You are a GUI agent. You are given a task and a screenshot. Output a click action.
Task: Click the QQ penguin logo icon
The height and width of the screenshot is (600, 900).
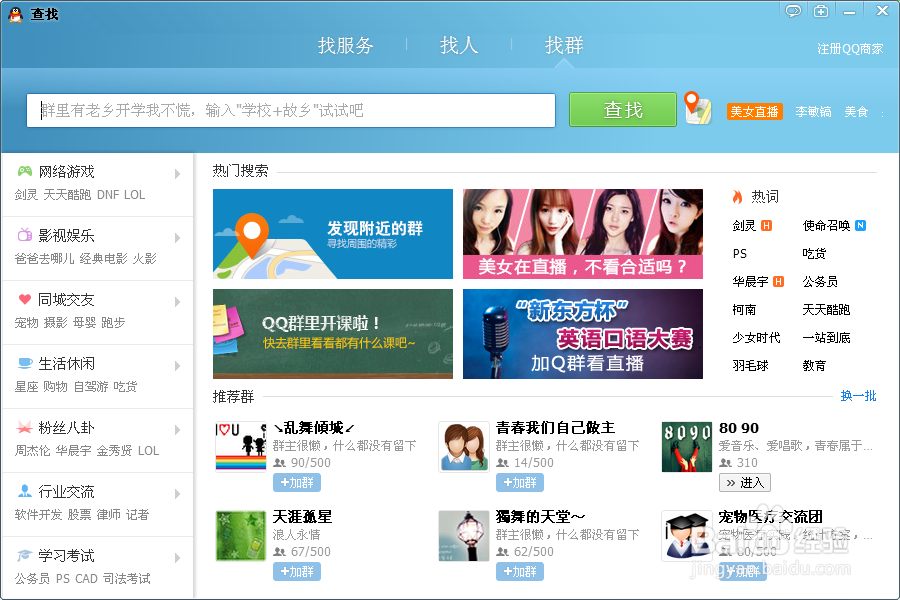(15, 14)
